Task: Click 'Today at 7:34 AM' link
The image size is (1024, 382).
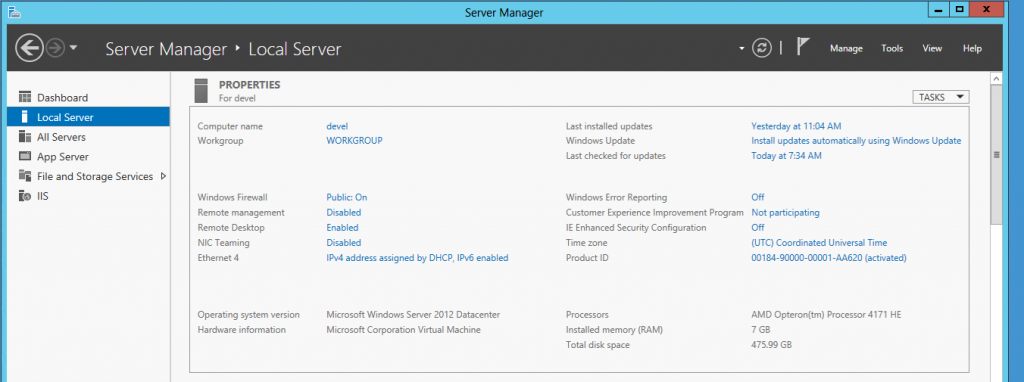Action: [786, 155]
